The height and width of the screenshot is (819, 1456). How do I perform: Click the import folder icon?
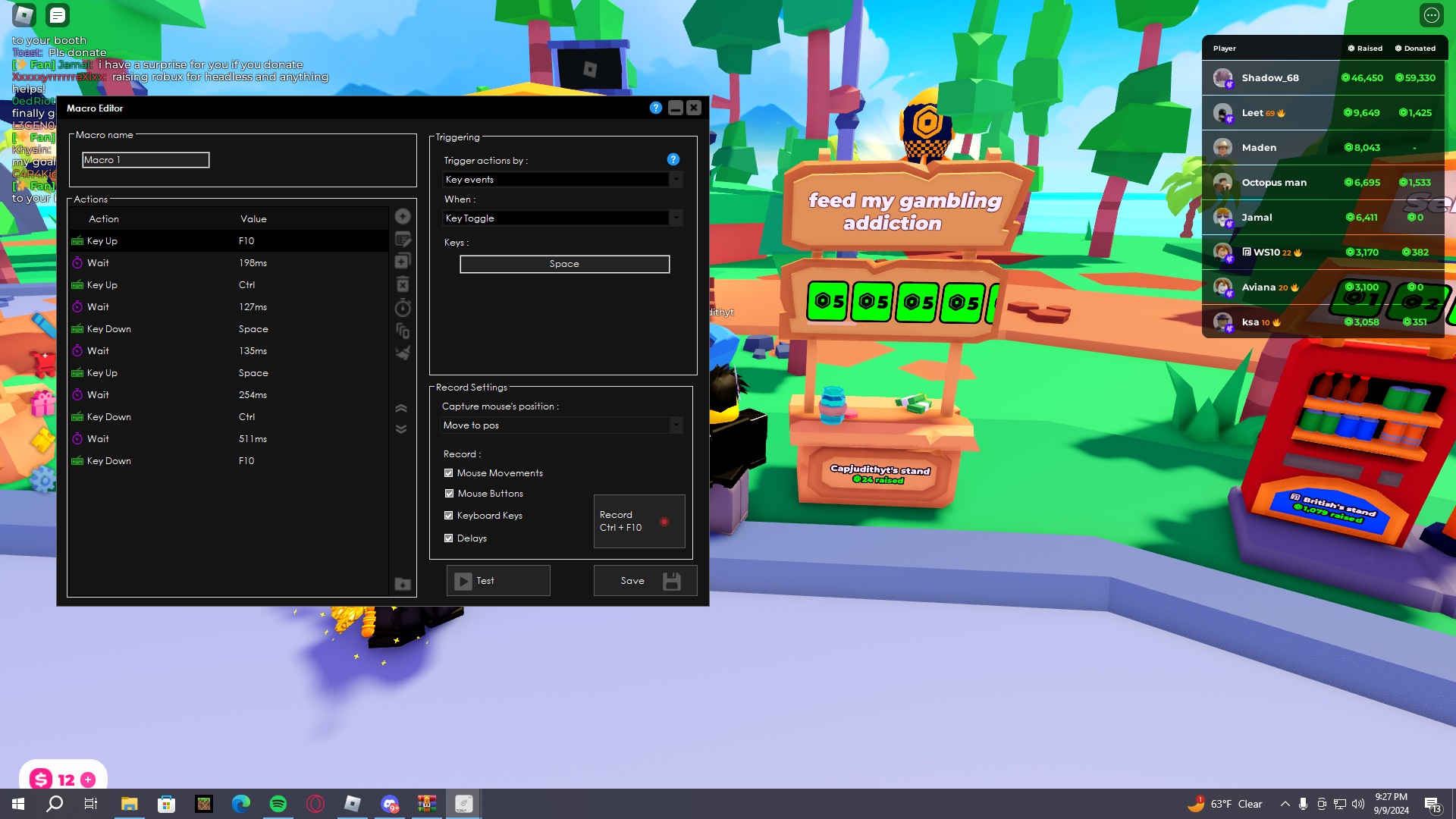tap(403, 584)
